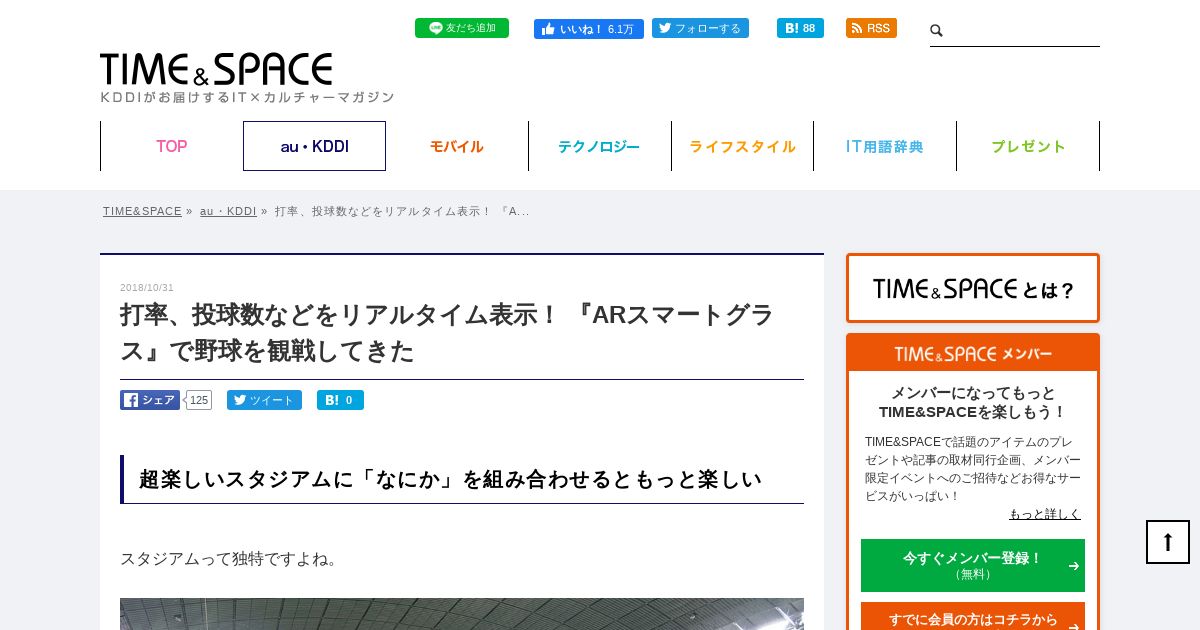
Task: Click the search magnifier icon
Action: pyautogui.click(x=937, y=31)
